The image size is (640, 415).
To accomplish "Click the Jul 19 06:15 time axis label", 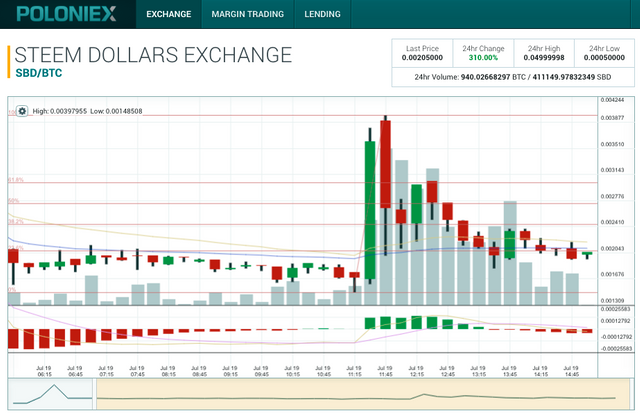I will click(44, 371).
